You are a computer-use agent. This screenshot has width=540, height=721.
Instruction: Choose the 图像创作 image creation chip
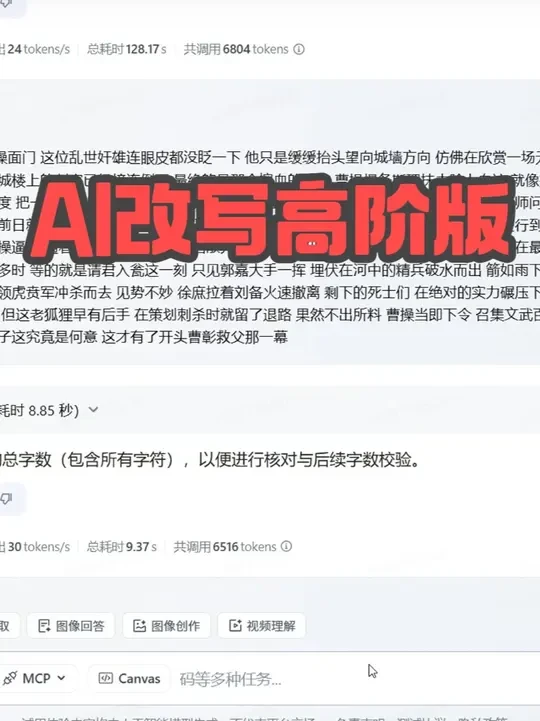tap(166, 625)
